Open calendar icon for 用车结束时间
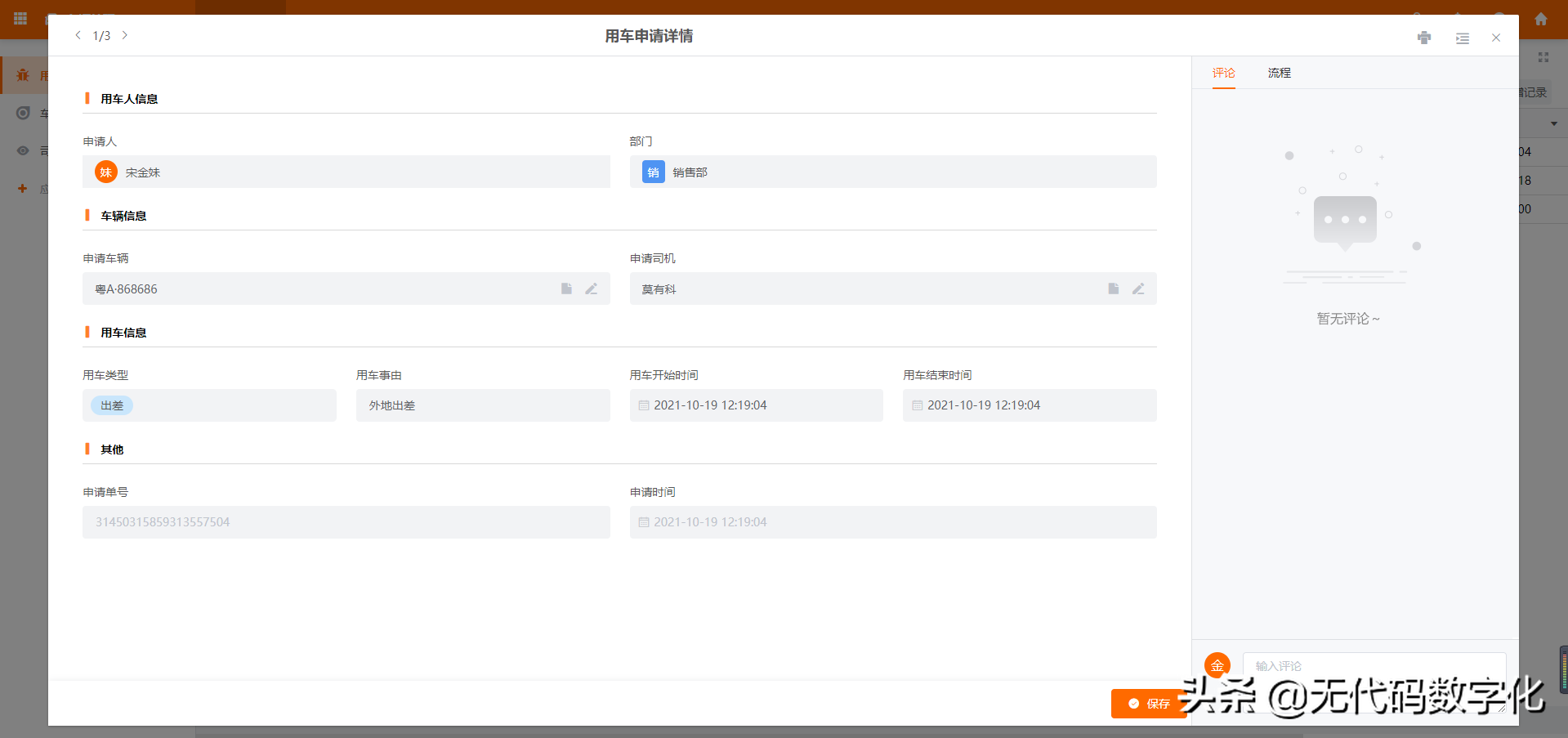This screenshot has height=738, width=1568. coord(918,405)
